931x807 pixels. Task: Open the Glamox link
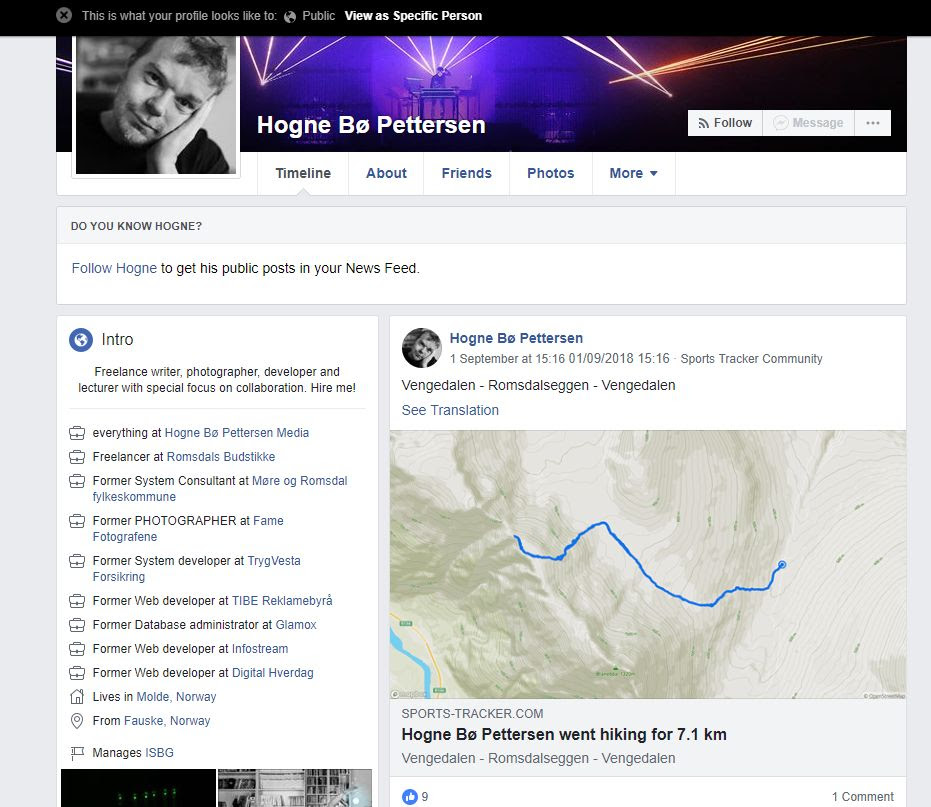coord(296,625)
